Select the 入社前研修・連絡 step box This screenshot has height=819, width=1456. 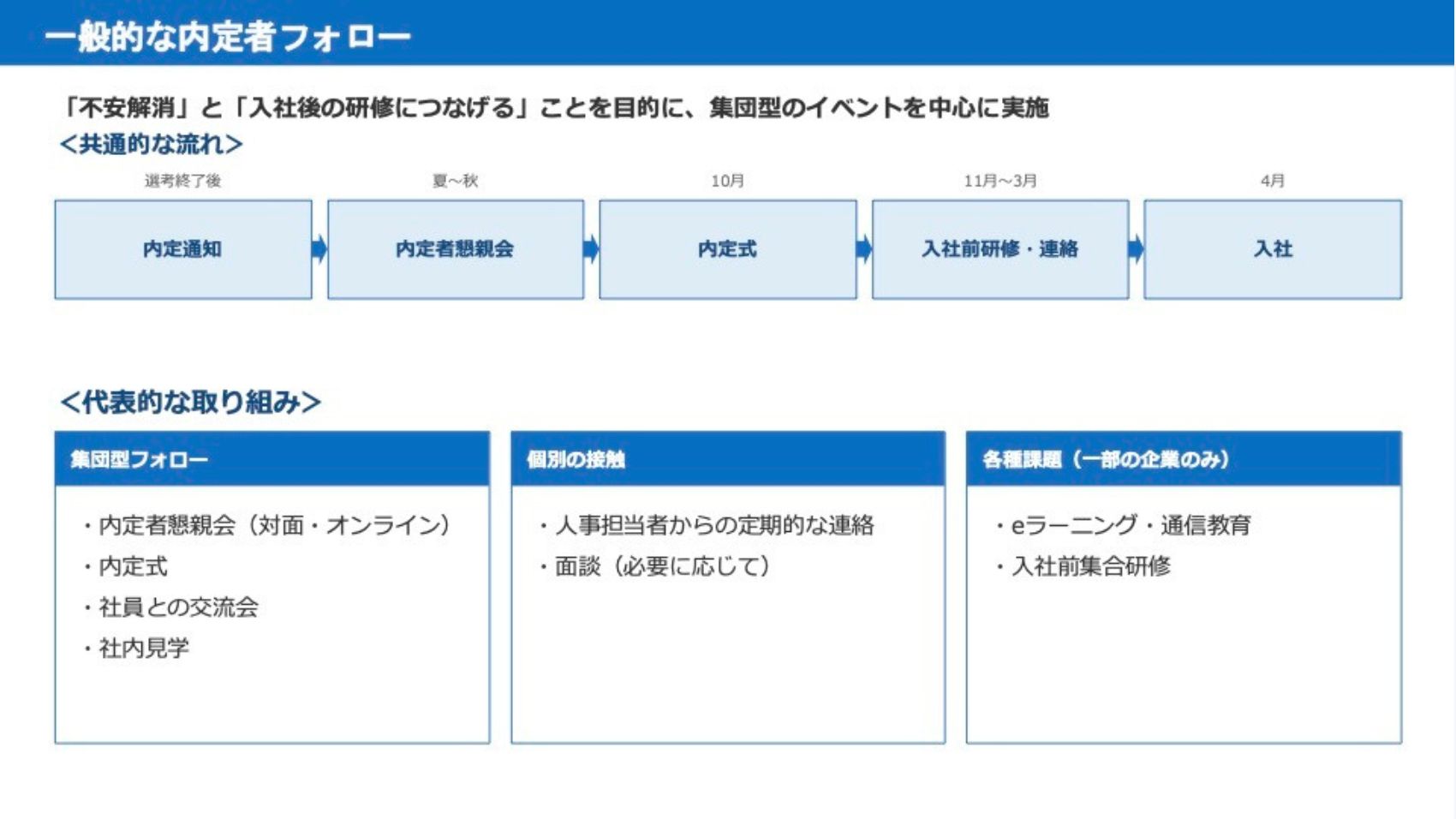[1000, 249]
